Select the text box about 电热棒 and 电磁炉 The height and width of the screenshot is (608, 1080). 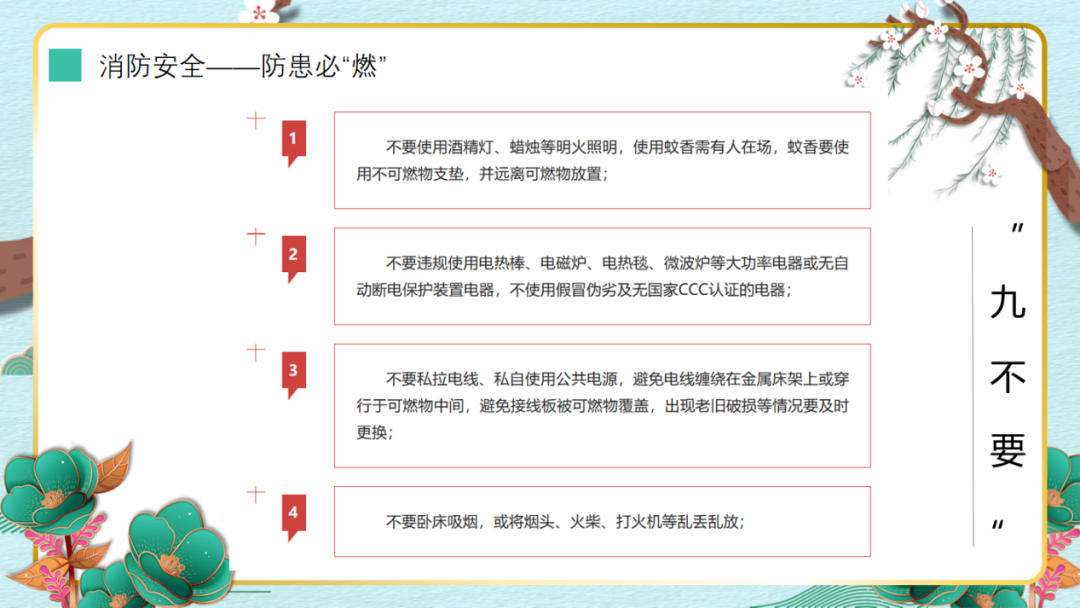[602, 276]
